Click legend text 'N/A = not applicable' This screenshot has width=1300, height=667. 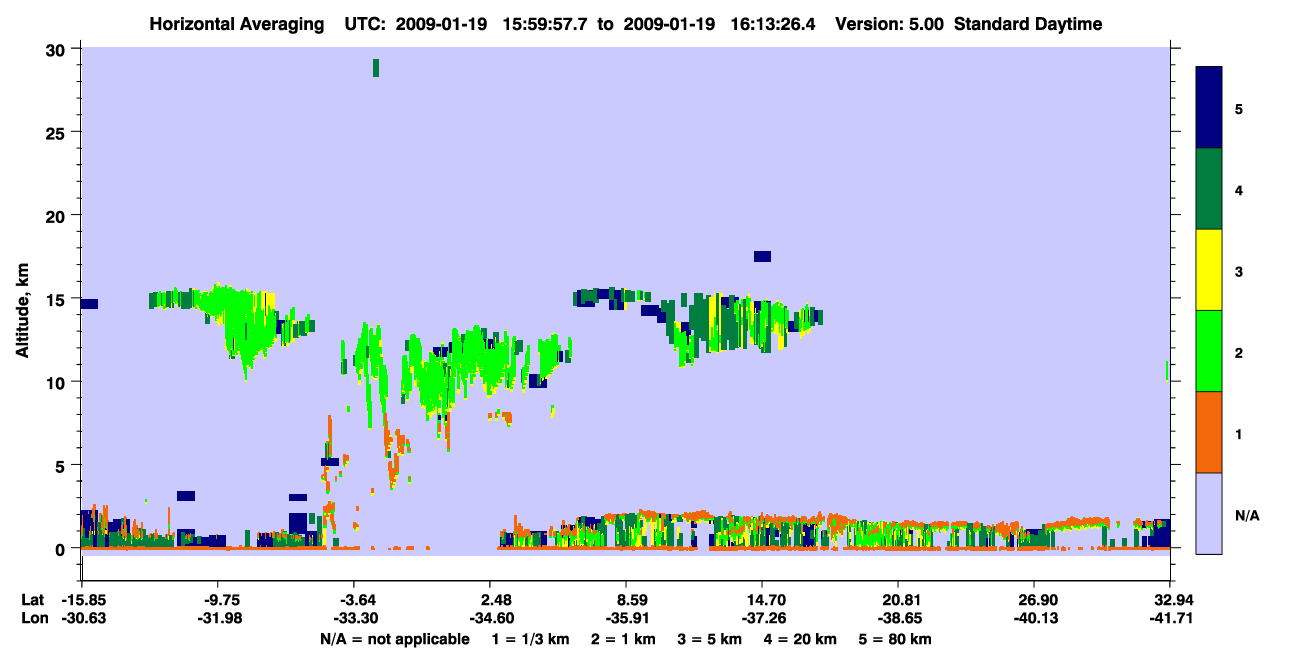coord(394,639)
